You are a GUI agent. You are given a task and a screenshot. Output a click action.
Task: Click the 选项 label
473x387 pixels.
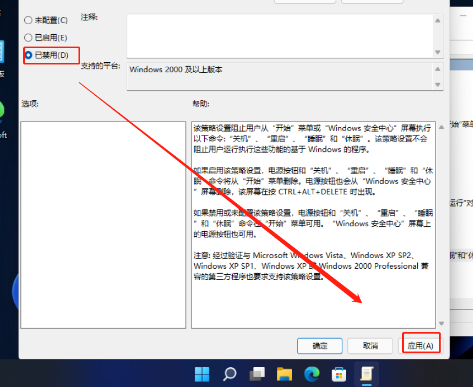tap(30, 104)
